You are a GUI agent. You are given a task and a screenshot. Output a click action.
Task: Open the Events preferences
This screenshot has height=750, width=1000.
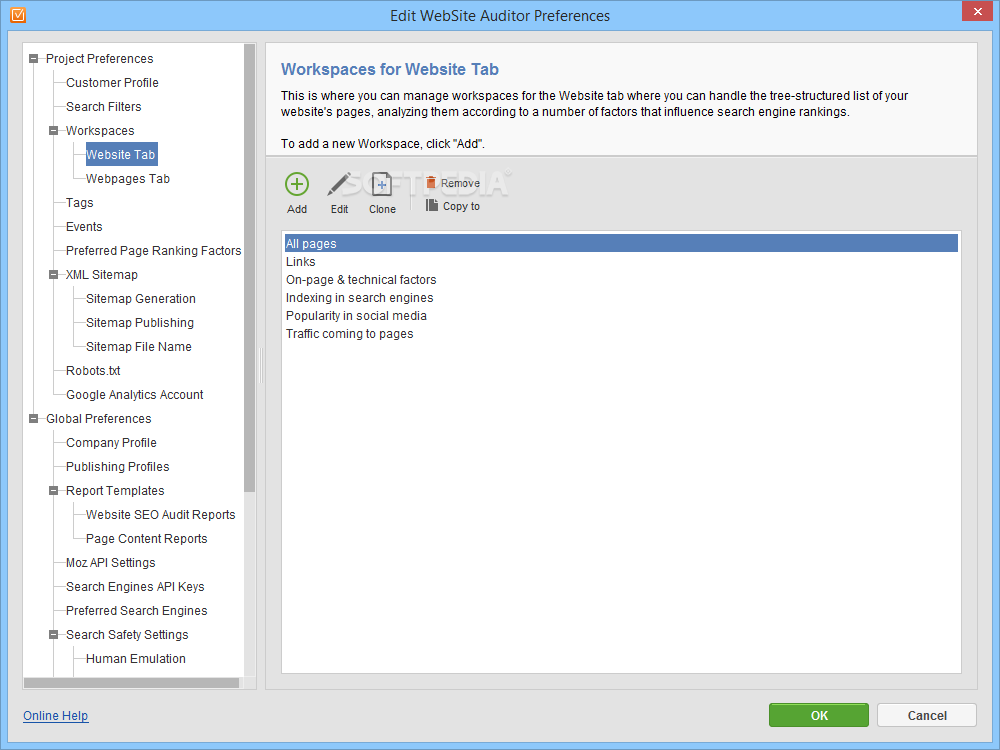pos(84,226)
